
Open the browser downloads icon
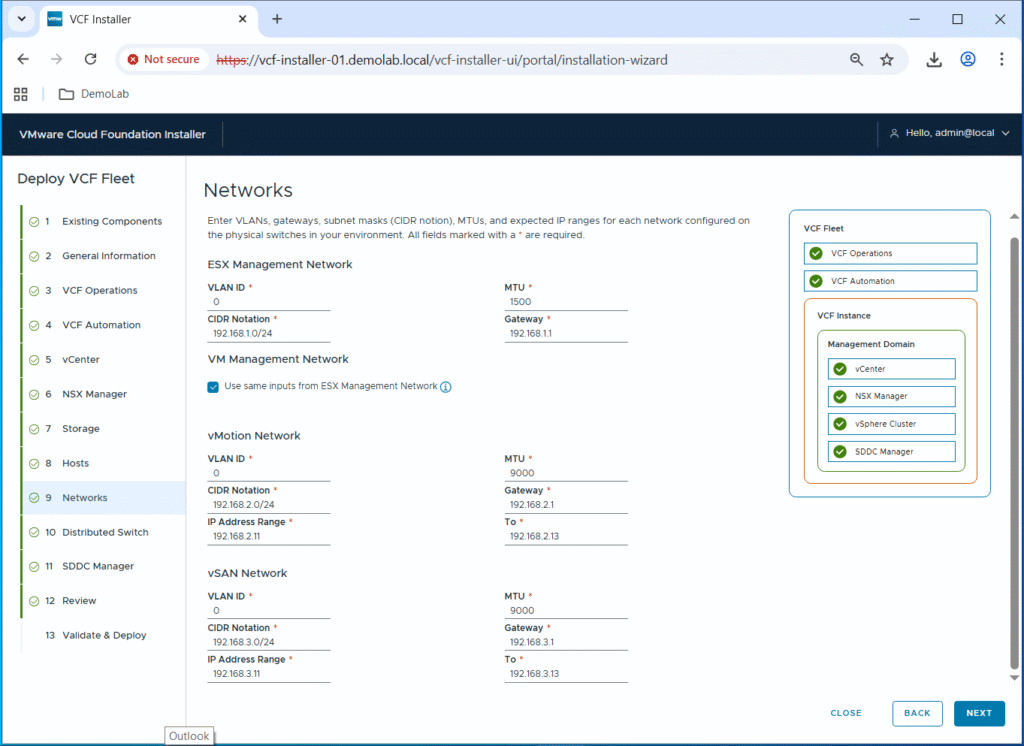(x=934, y=60)
